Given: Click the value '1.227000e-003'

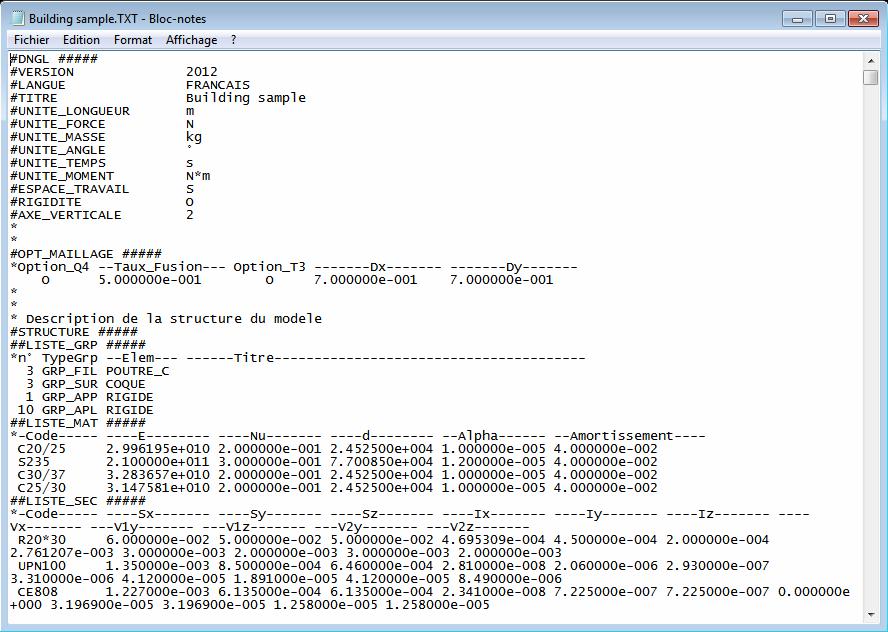Looking at the screenshot, I should (157, 592).
